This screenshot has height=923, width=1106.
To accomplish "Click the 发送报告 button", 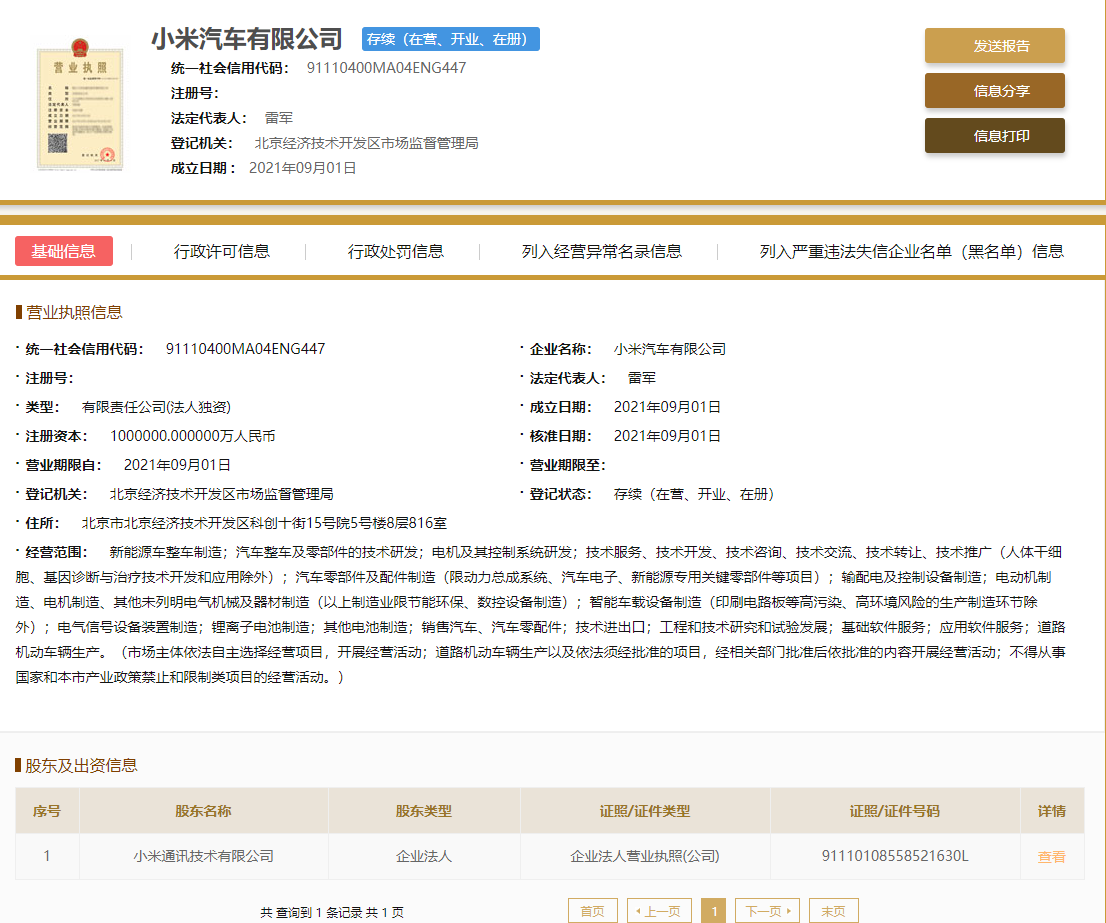I will (995, 46).
